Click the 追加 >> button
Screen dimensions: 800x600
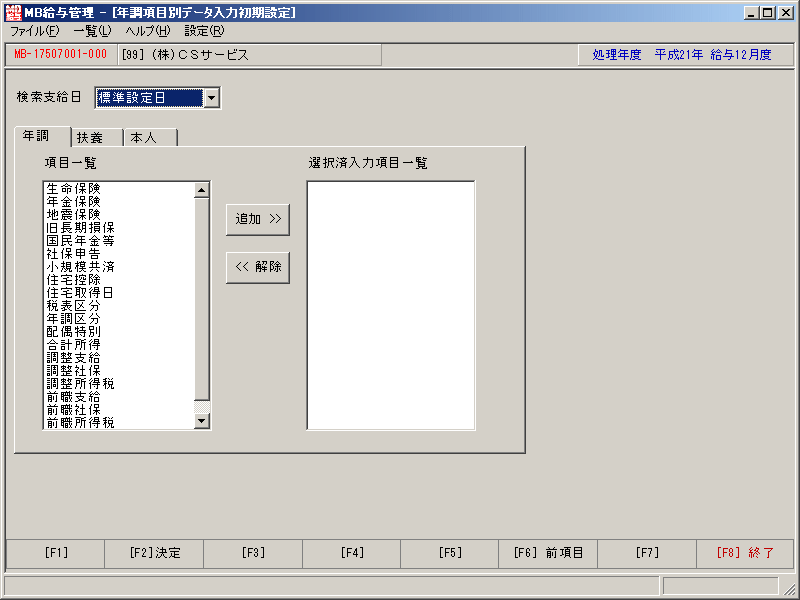coord(258,219)
